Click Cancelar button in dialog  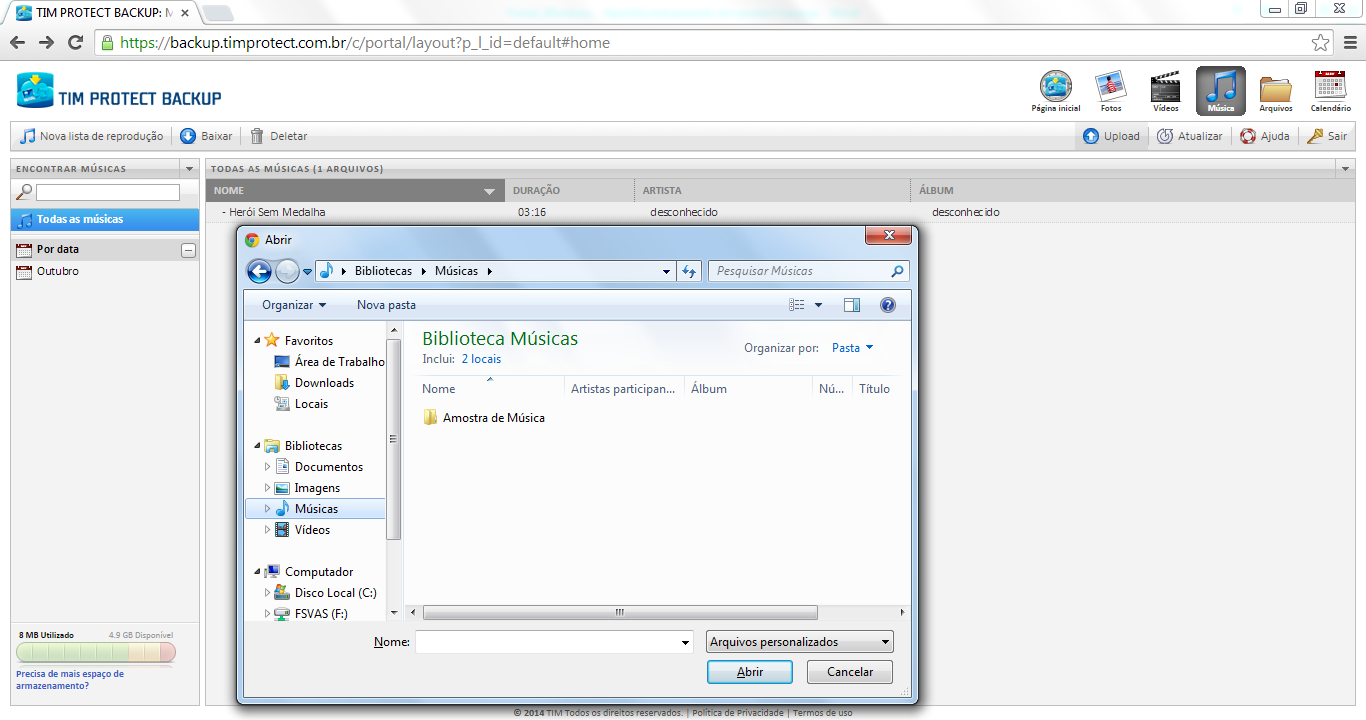click(x=850, y=672)
